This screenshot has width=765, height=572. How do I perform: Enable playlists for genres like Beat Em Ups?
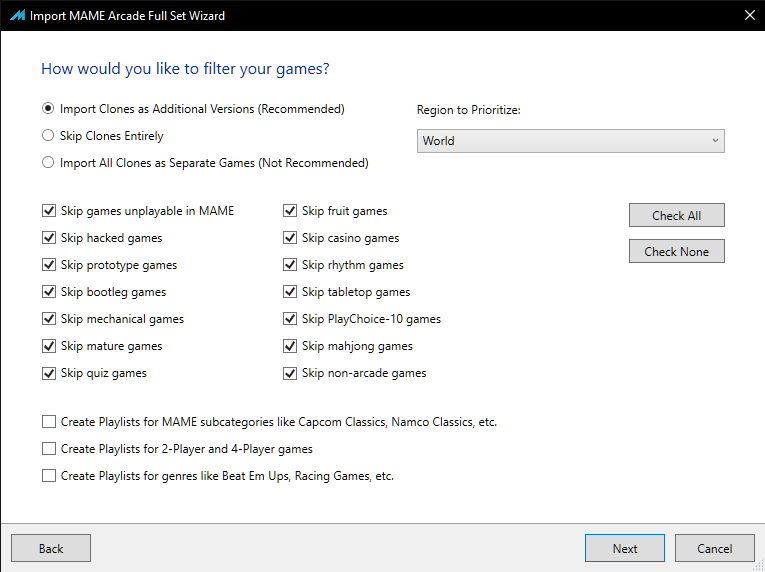point(49,475)
